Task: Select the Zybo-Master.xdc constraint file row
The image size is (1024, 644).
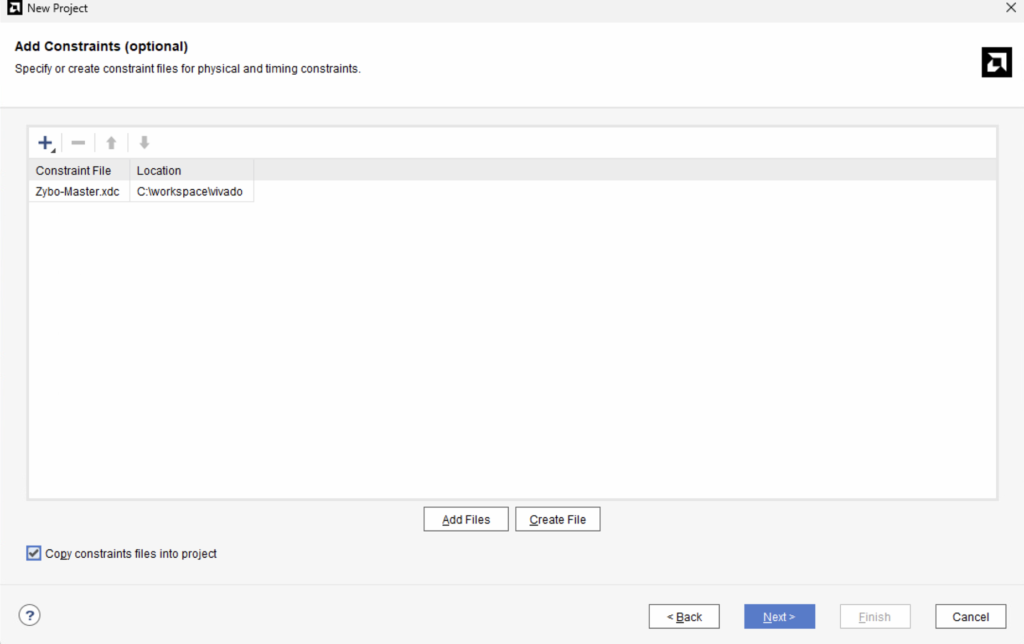Action: (x=78, y=191)
